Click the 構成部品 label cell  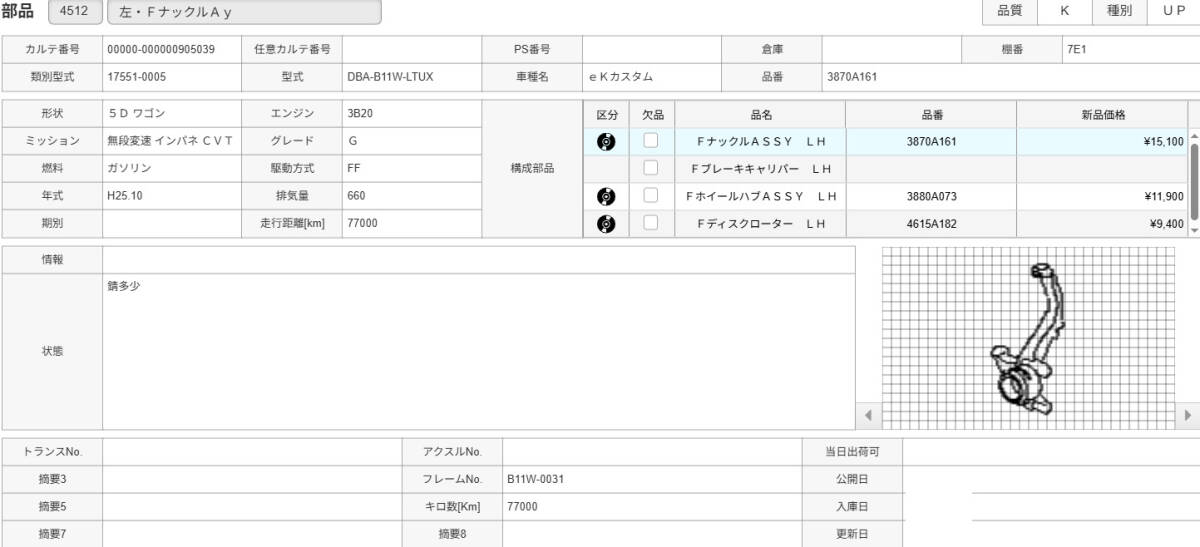point(531,169)
